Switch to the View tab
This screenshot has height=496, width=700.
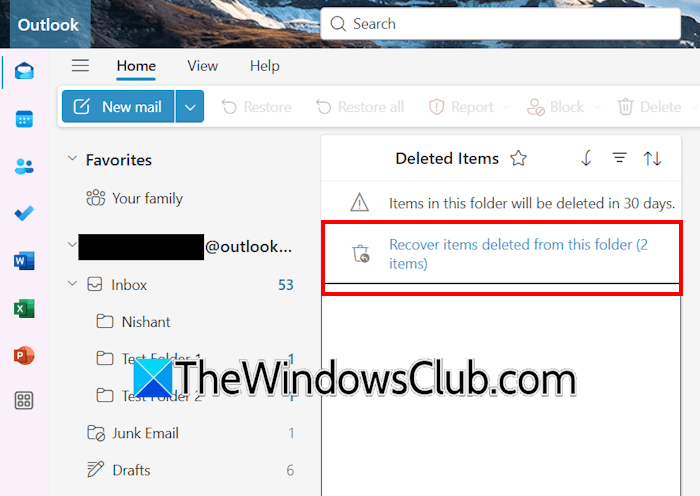coord(203,66)
